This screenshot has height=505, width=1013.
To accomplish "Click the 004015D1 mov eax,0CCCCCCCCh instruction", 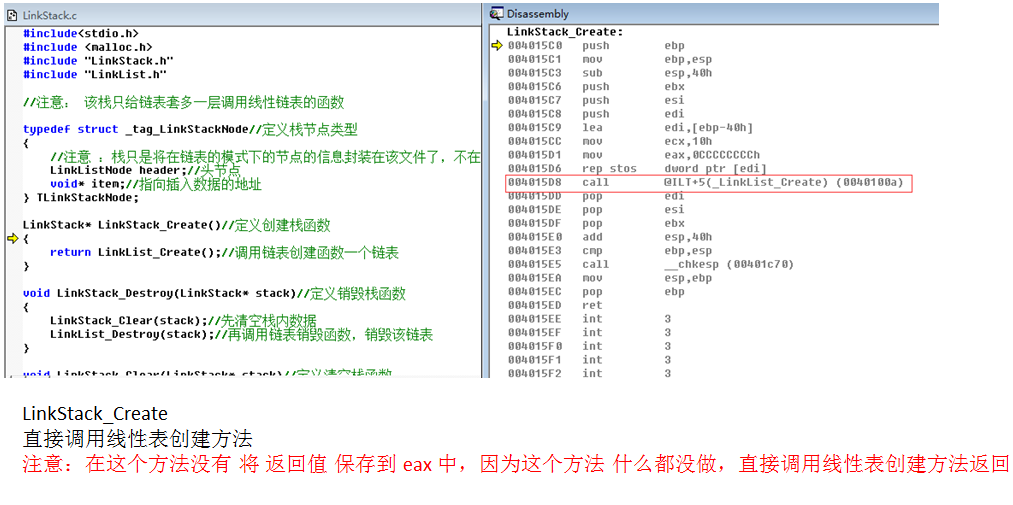I will (634, 155).
